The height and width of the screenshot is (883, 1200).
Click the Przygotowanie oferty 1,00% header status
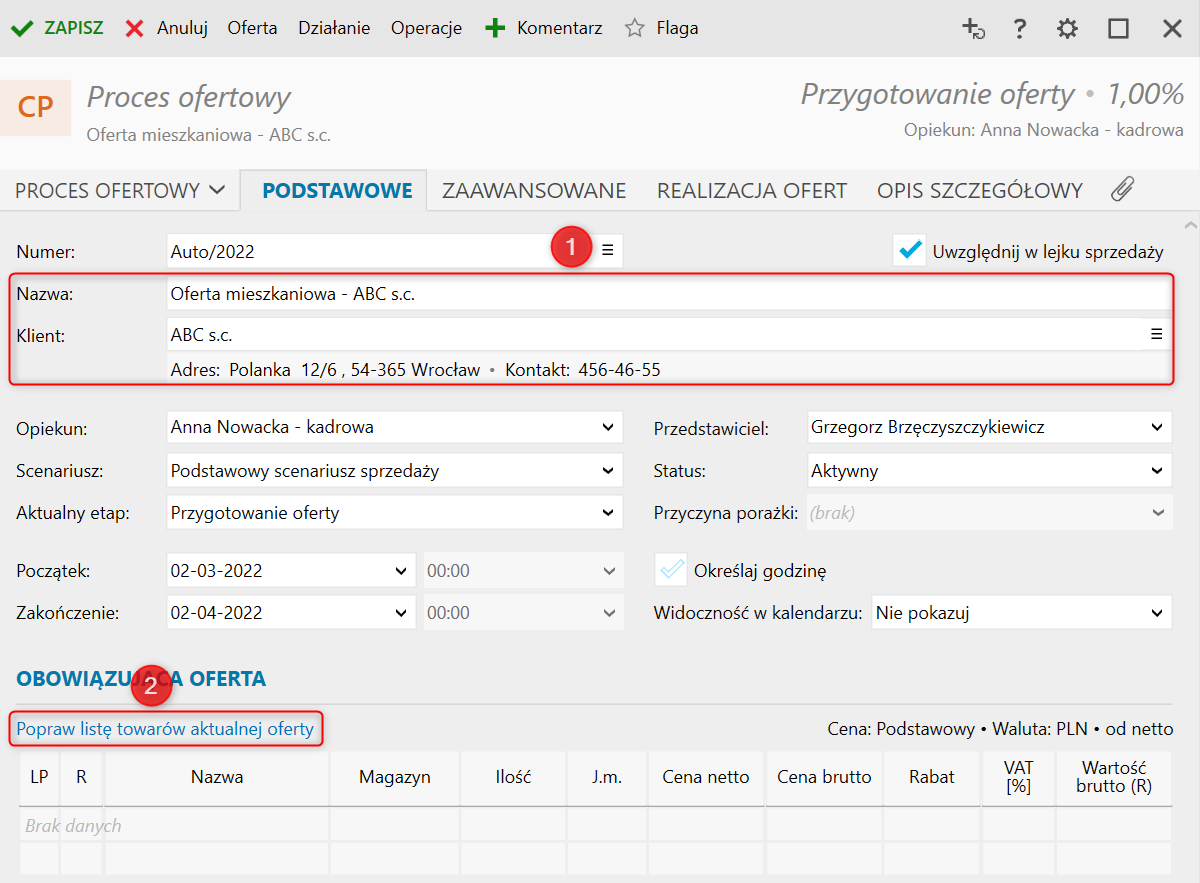coord(992,95)
